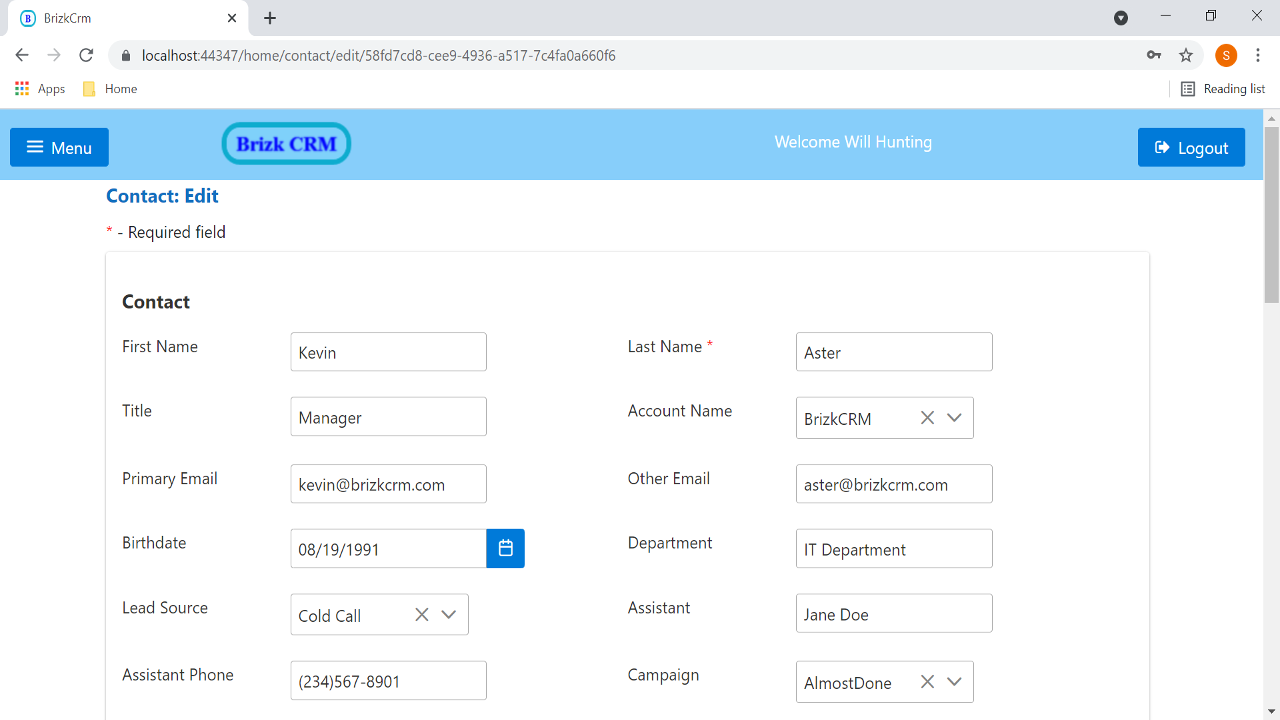Clear the Lead Source selection
The image size is (1280, 720).
422,615
